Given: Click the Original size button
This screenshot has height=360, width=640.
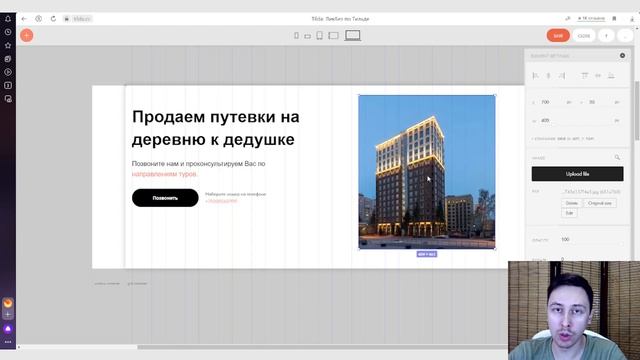Looking at the screenshot, I should (600, 203).
